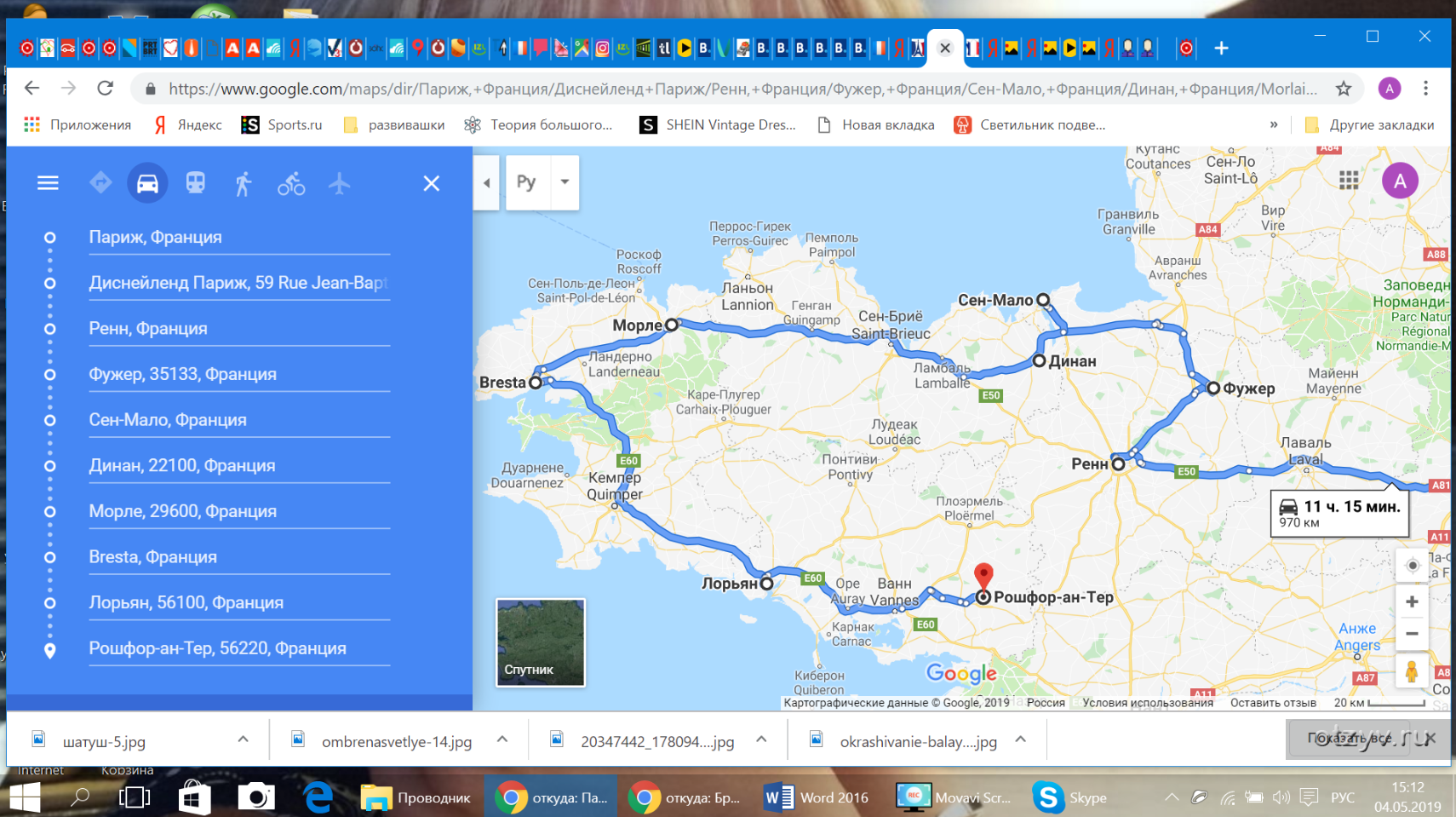Show my current location on map

pos(1412,566)
